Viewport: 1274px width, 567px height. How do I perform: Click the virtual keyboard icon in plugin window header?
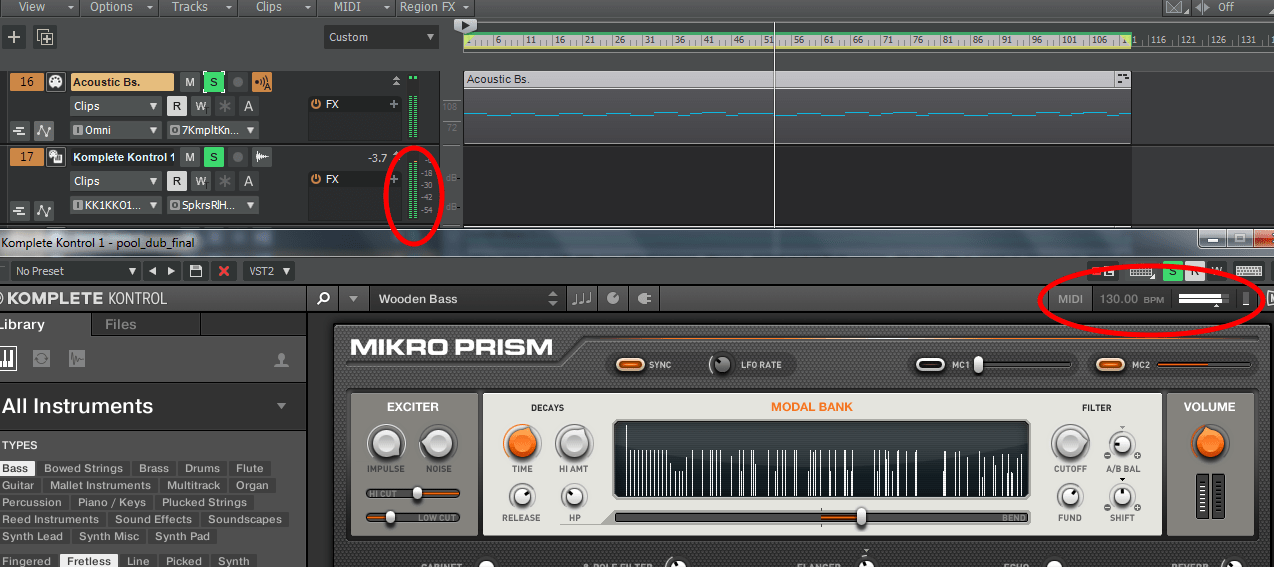[x=1248, y=270]
